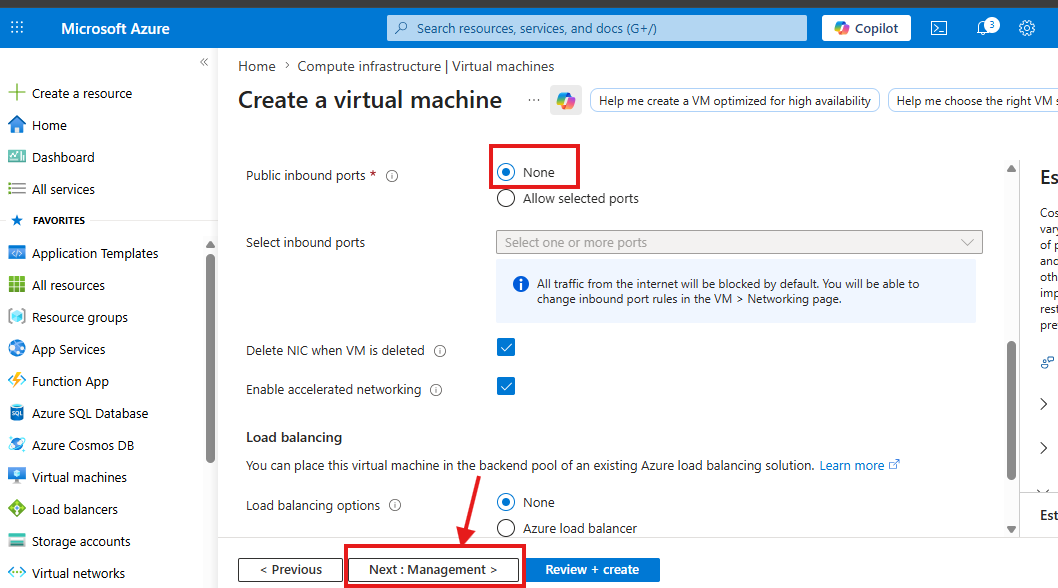Open the Azure portal menu grid icon
The image size is (1058, 588).
click(x=17, y=28)
